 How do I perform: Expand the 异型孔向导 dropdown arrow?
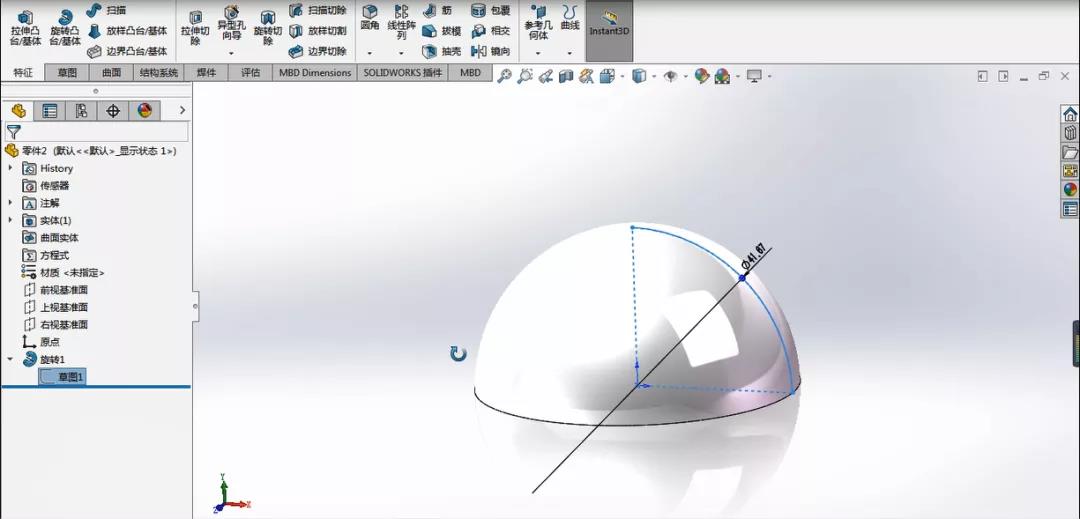click(231, 53)
